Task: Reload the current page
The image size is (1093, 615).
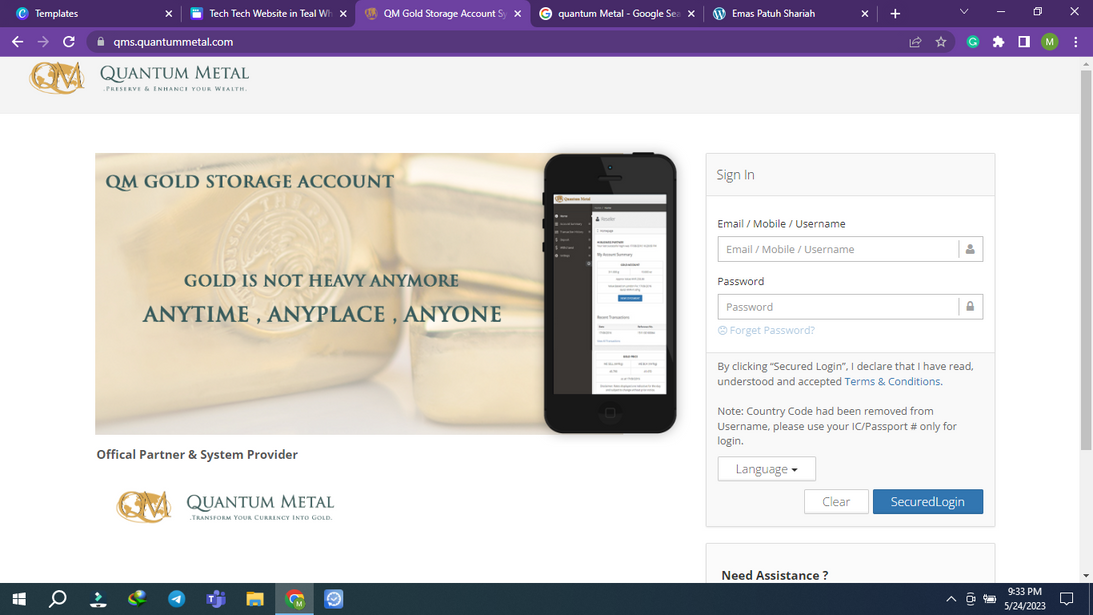Action: 68,42
